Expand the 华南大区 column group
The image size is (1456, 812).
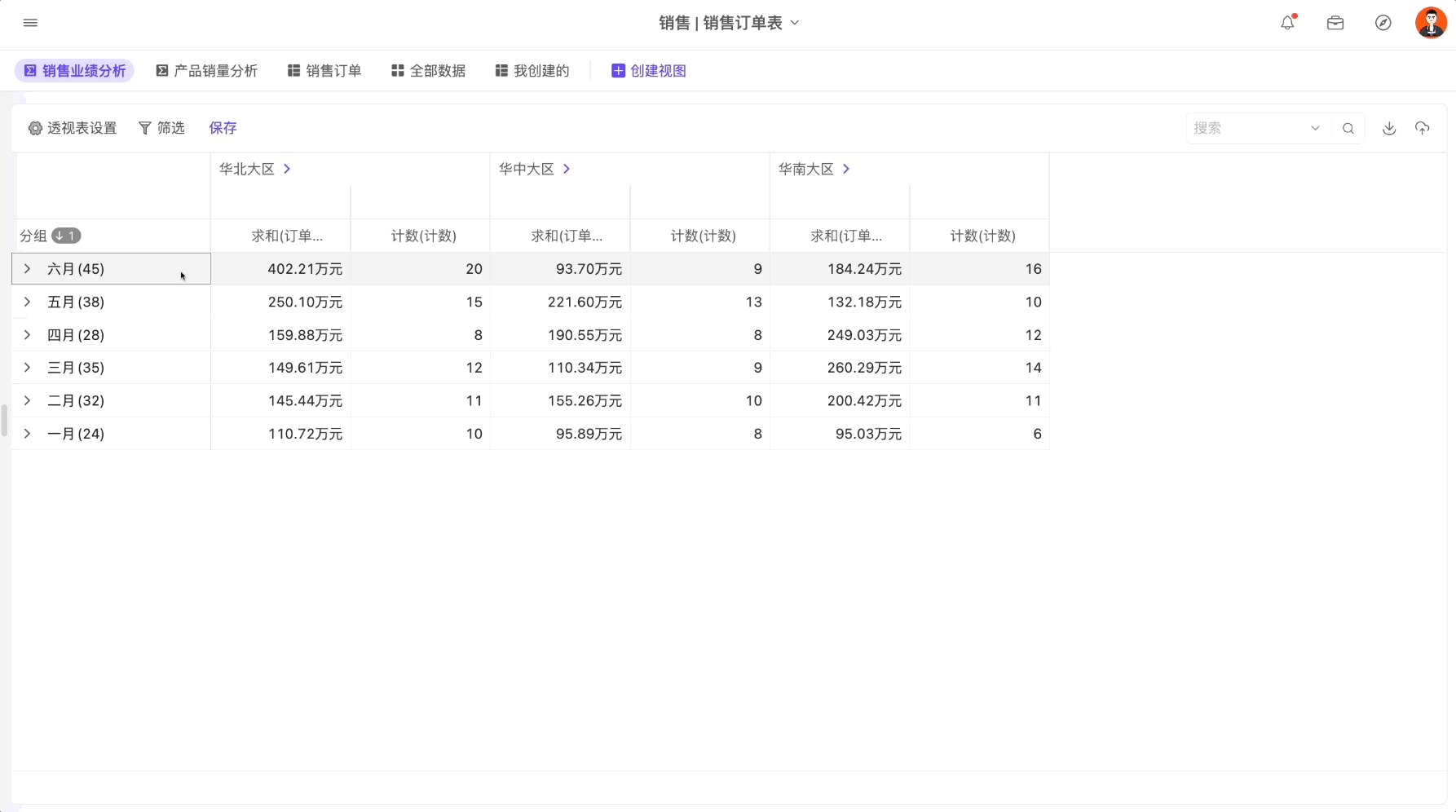pyautogui.click(x=846, y=169)
